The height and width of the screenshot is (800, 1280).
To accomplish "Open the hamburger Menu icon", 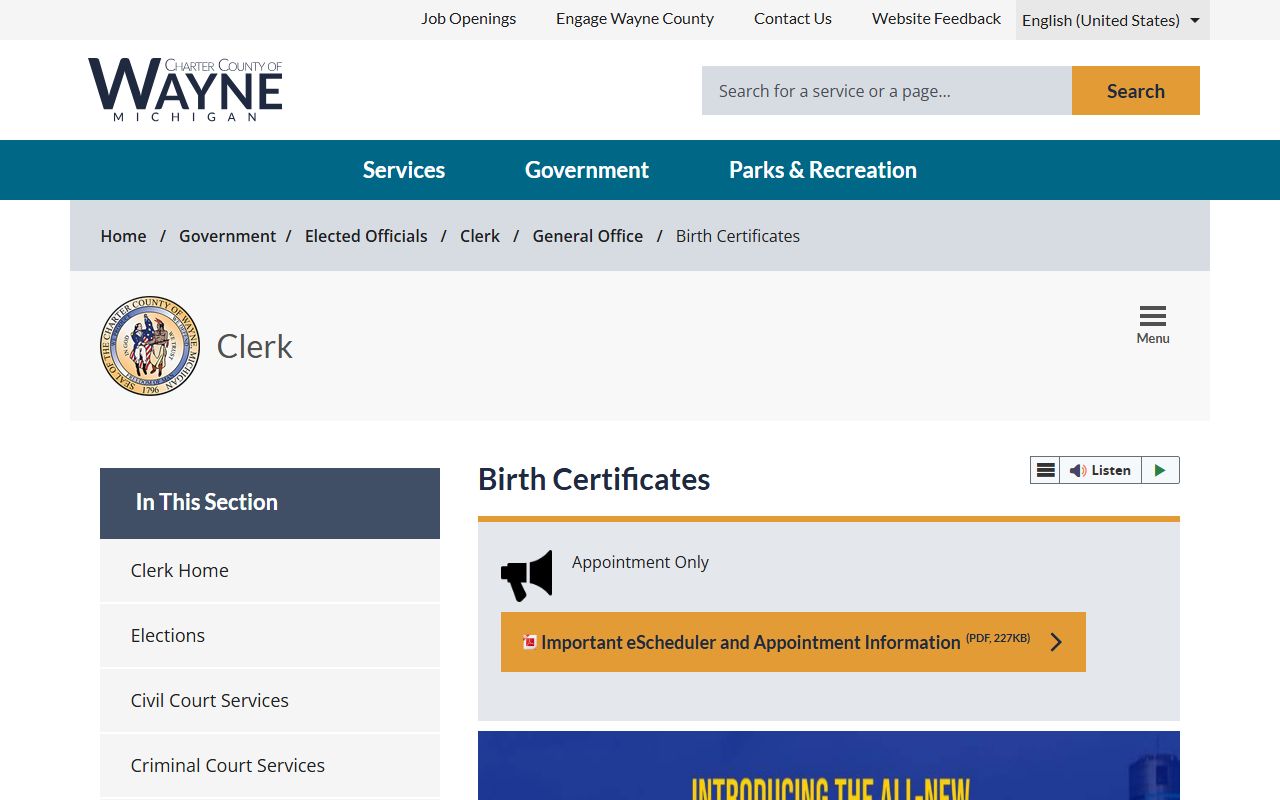I will pos(1153,325).
